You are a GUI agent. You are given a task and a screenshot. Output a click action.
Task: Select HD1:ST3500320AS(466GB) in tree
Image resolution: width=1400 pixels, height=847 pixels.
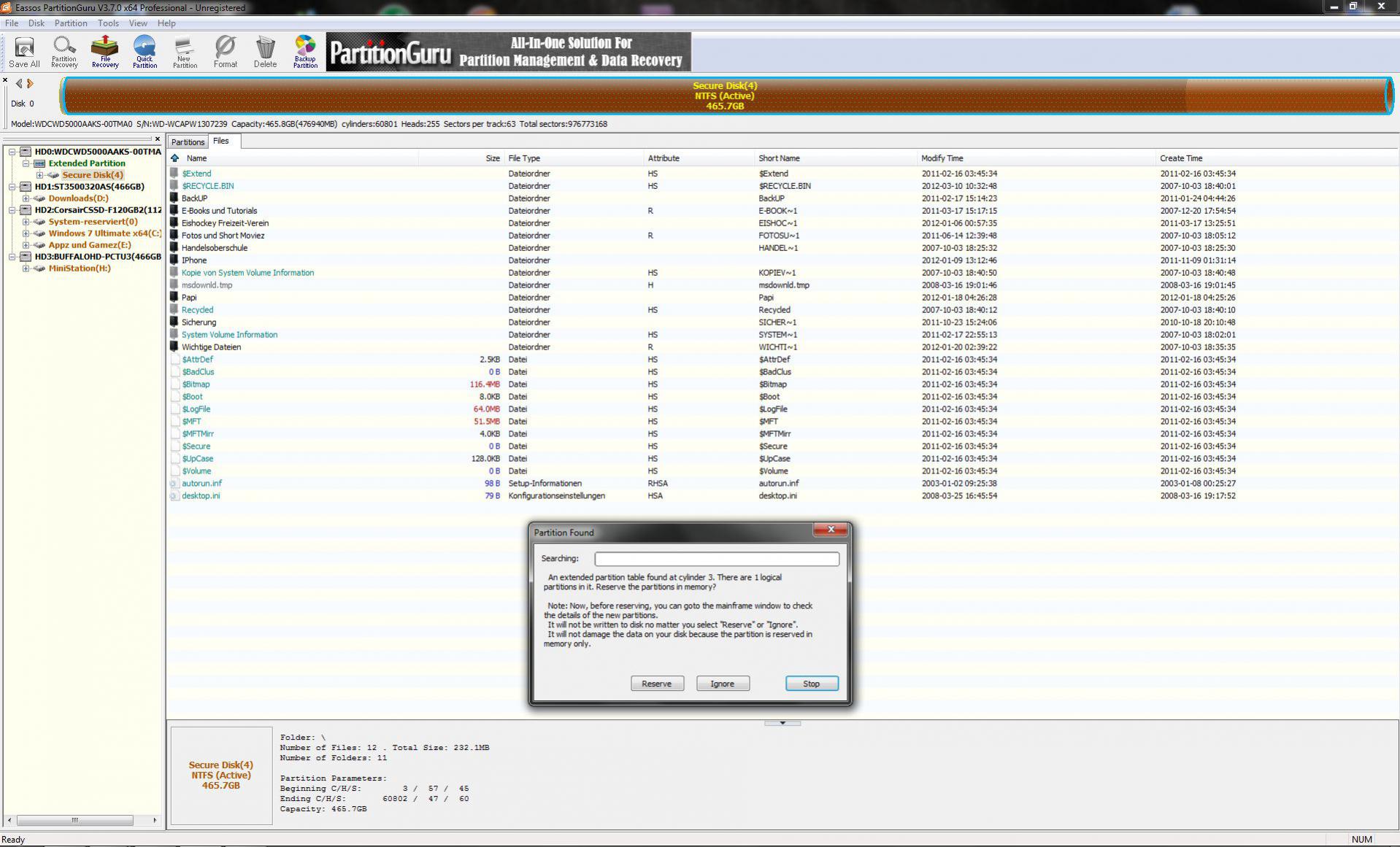click(90, 187)
